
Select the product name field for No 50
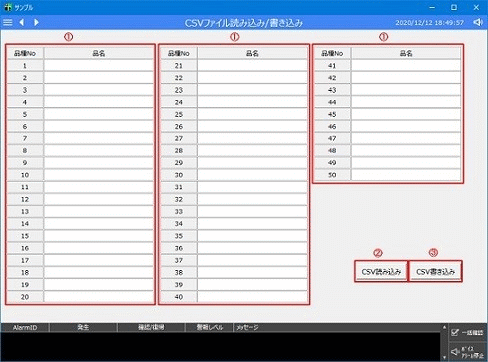coord(406,175)
